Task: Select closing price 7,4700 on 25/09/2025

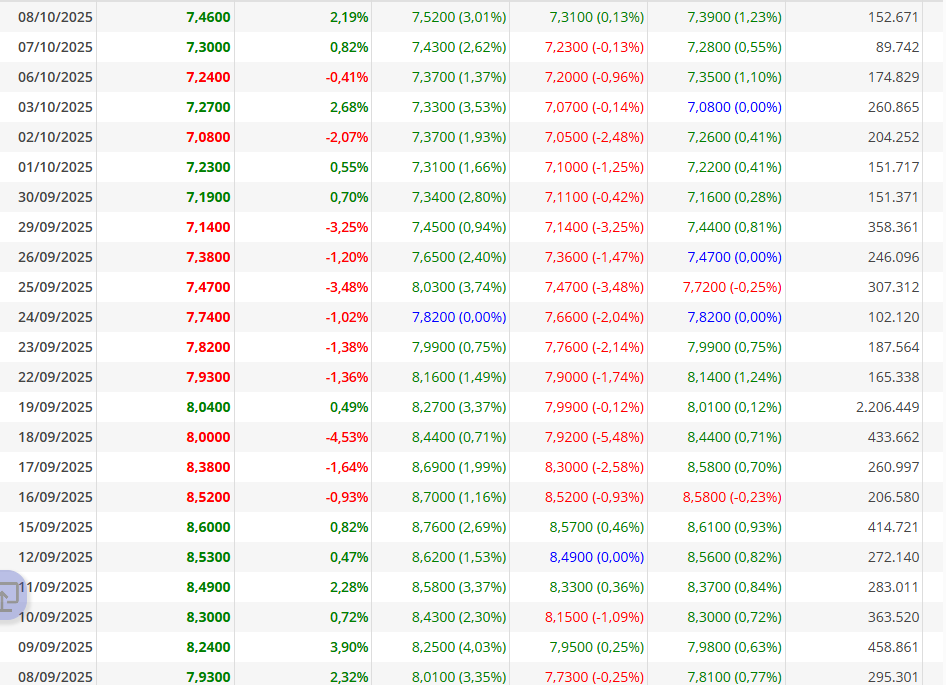Action: pyautogui.click(x=208, y=287)
